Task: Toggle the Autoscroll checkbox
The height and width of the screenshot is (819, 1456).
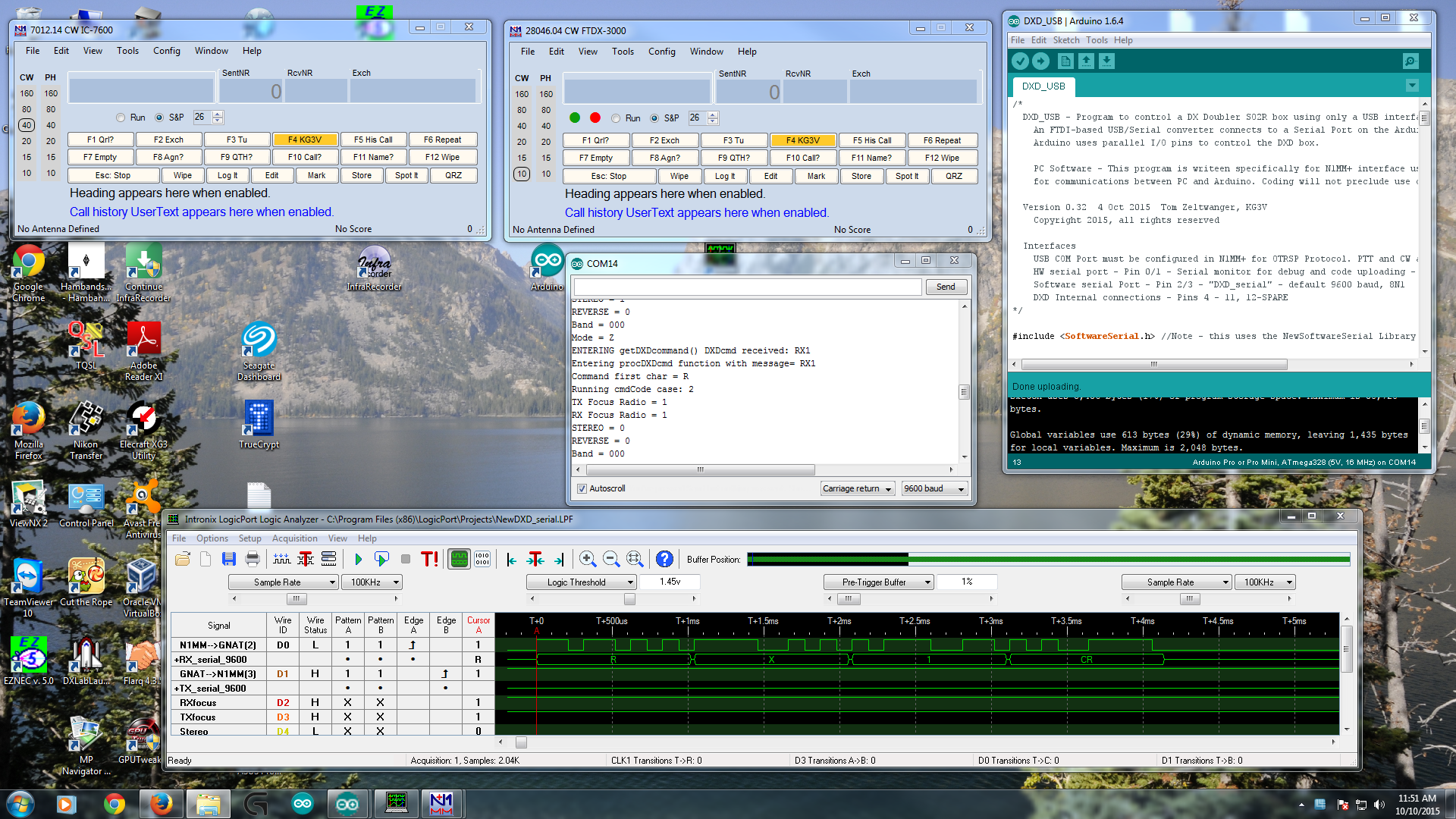Action: click(x=582, y=489)
